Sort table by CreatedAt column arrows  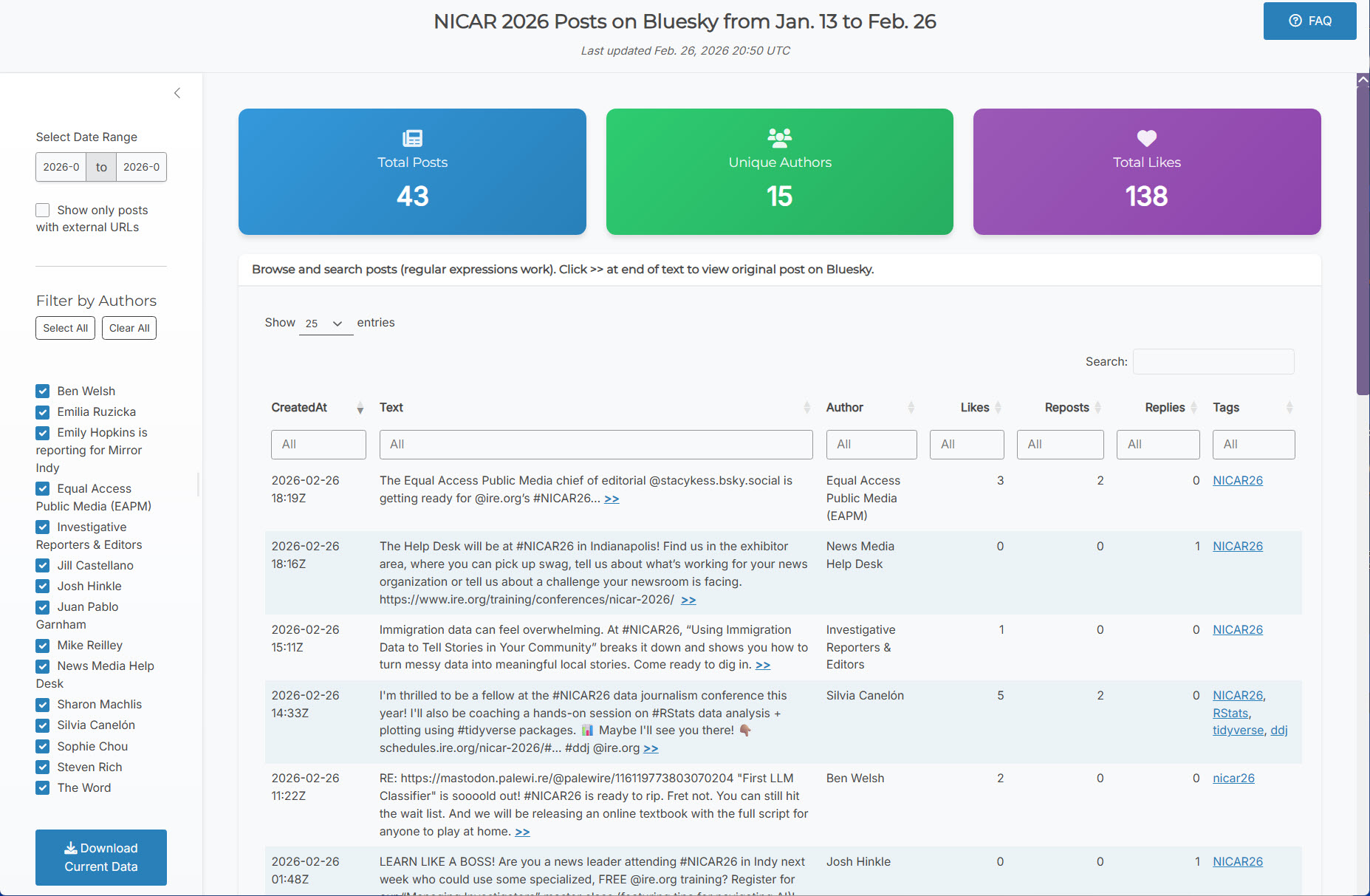point(360,408)
